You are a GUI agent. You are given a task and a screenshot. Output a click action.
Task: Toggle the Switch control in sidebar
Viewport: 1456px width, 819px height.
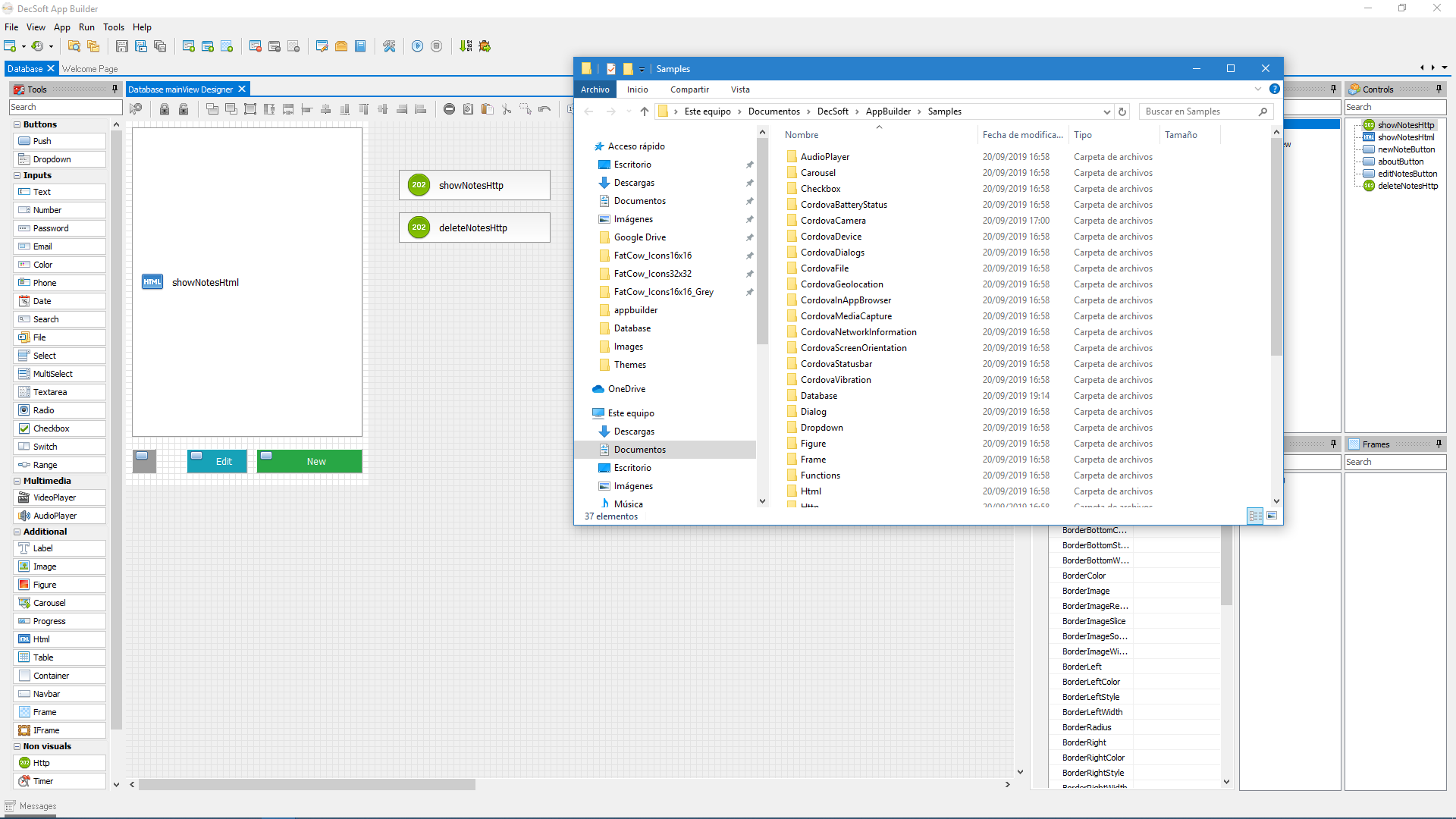[x=45, y=446]
